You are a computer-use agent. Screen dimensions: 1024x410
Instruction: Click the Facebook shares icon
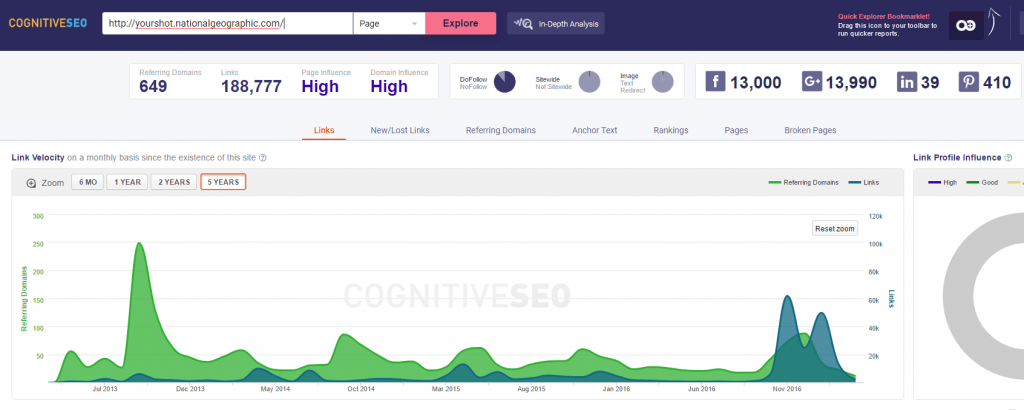716,82
